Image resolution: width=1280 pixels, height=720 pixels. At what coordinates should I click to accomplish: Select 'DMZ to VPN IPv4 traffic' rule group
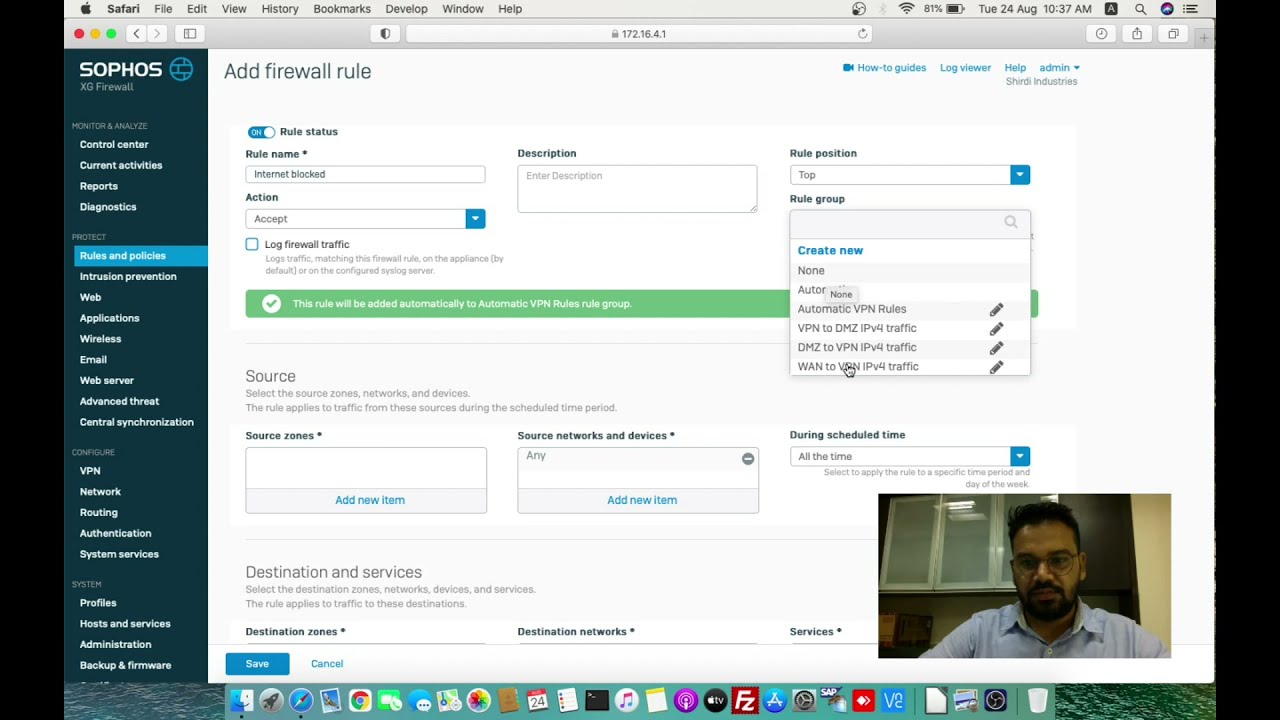tap(857, 347)
